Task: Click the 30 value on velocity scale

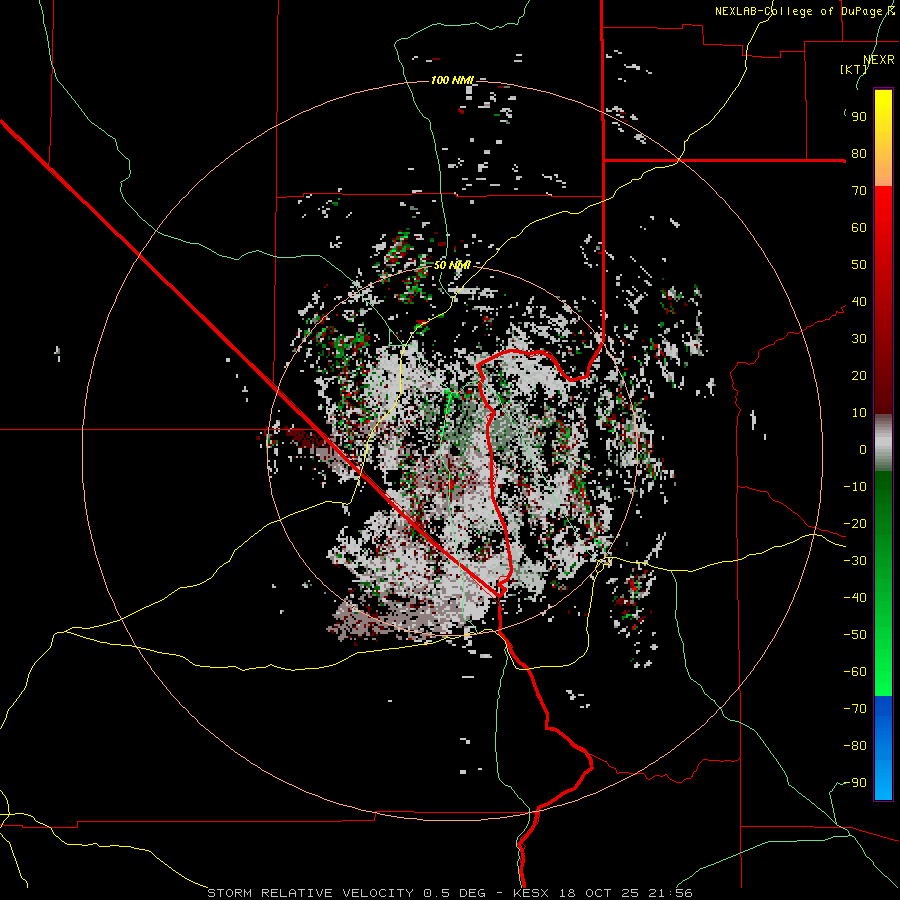Action: (859, 339)
